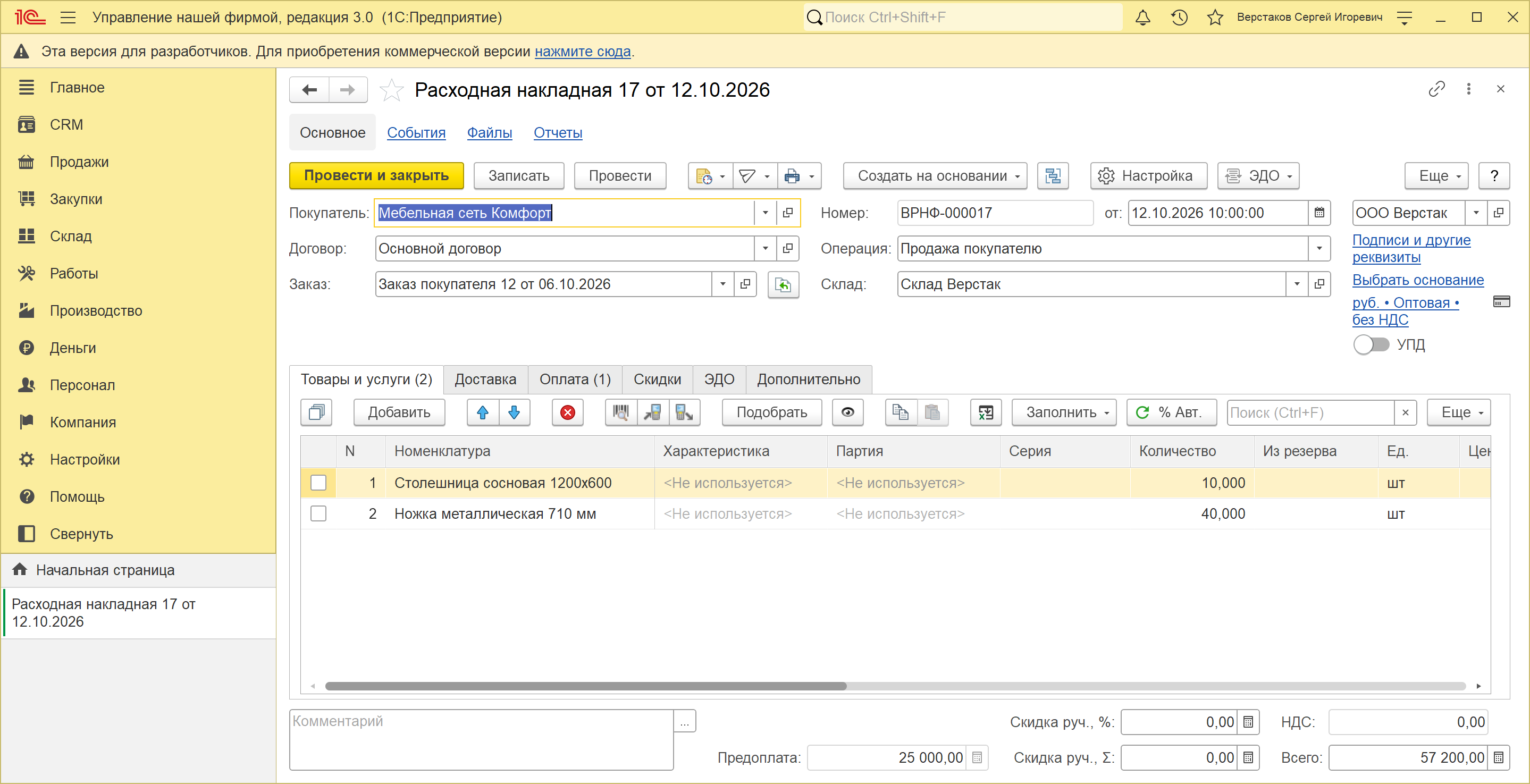Open document structure icon near Настройка
Viewport: 1530px width, 784px height.
pos(1053,176)
